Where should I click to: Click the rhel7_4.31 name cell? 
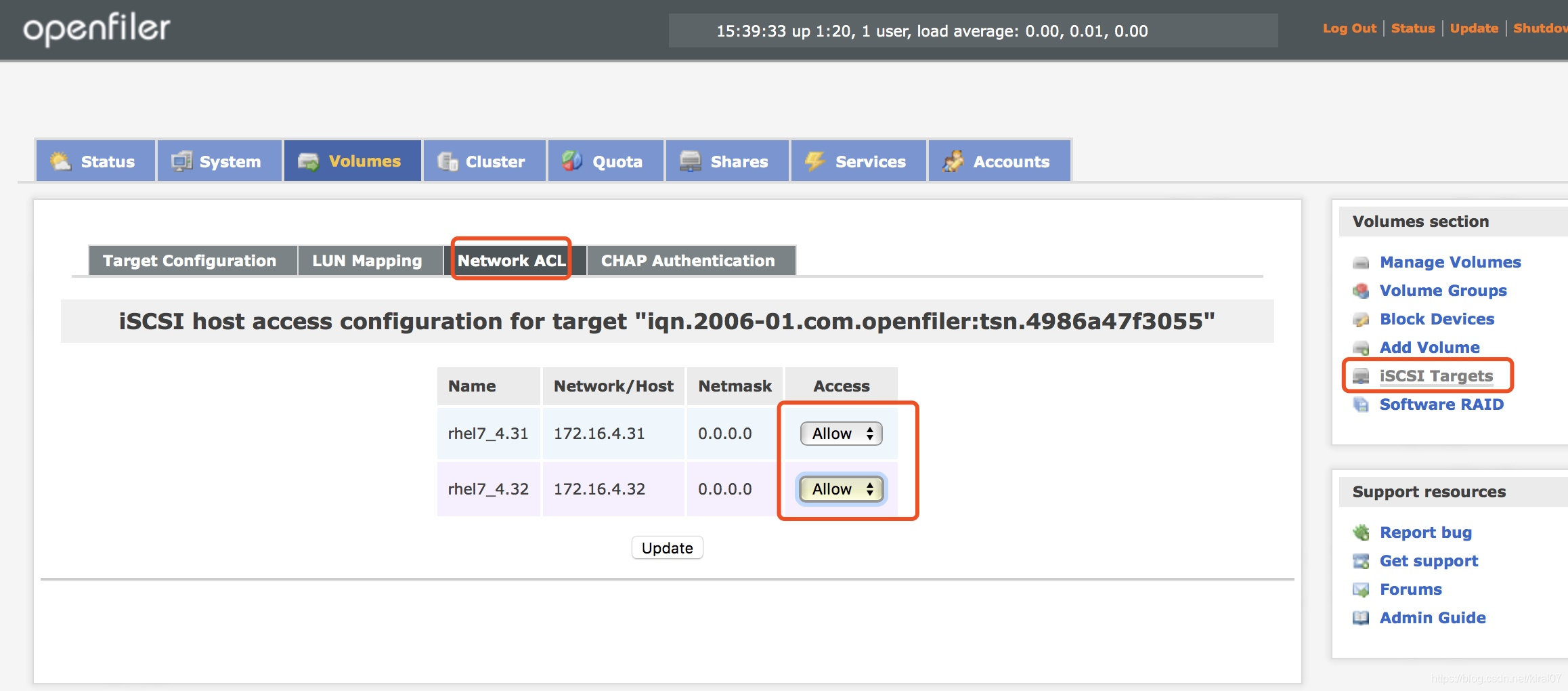(488, 434)
